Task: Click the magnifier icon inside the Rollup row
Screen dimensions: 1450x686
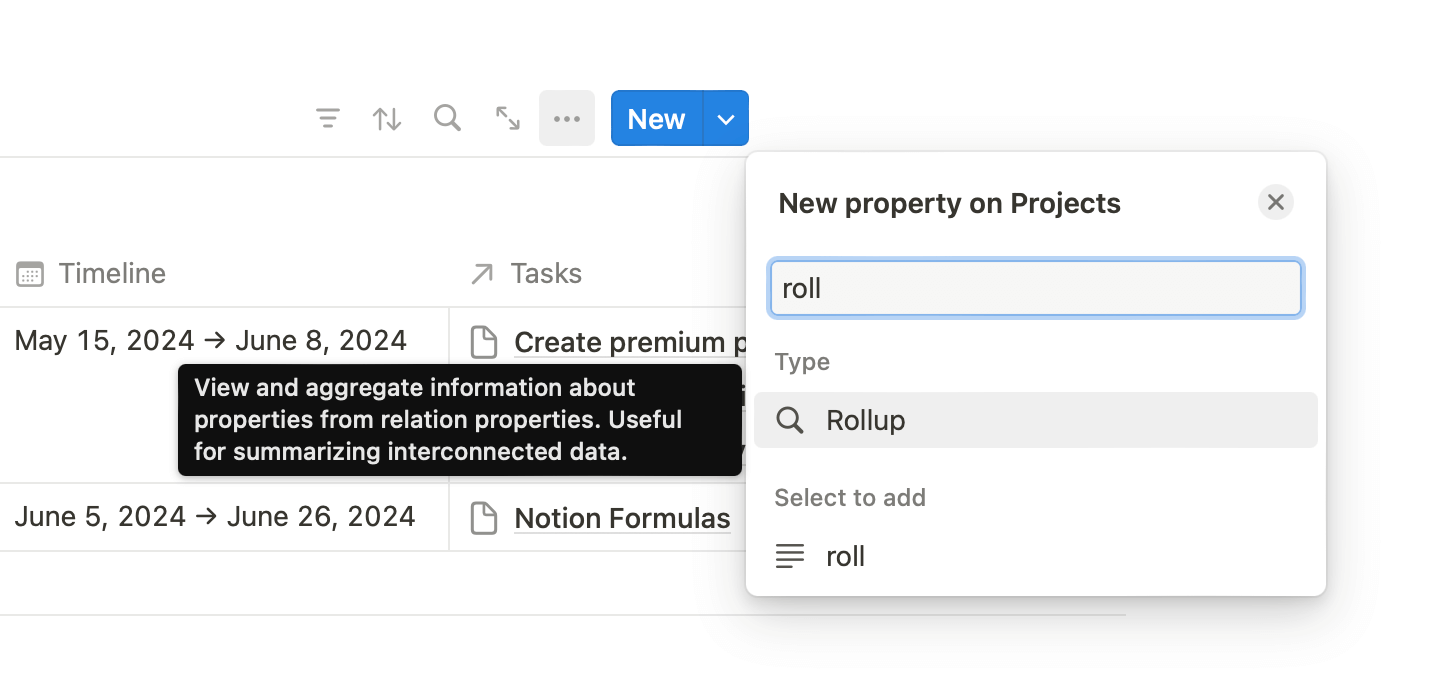Action: 789,420
